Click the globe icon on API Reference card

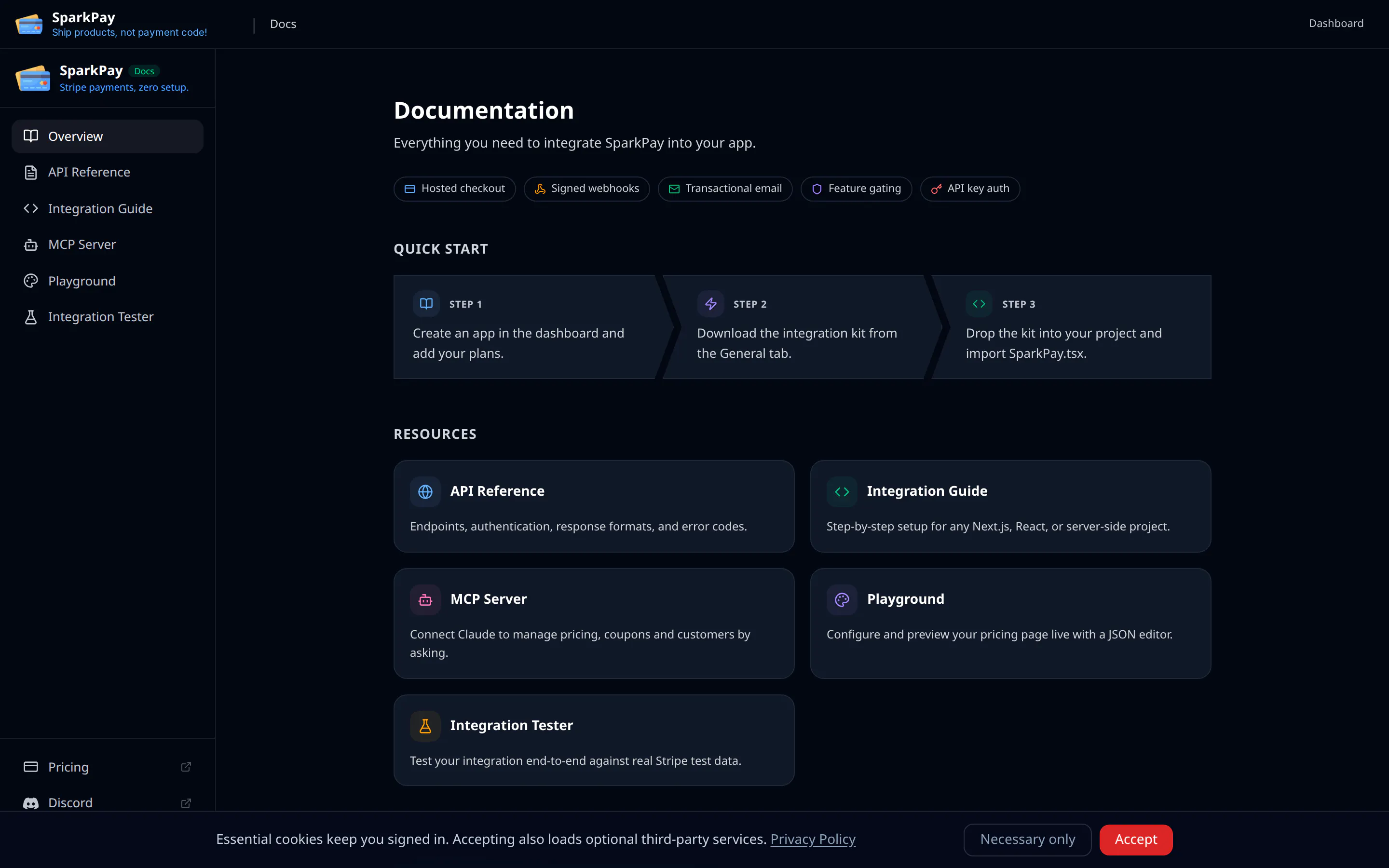[425, 491]
